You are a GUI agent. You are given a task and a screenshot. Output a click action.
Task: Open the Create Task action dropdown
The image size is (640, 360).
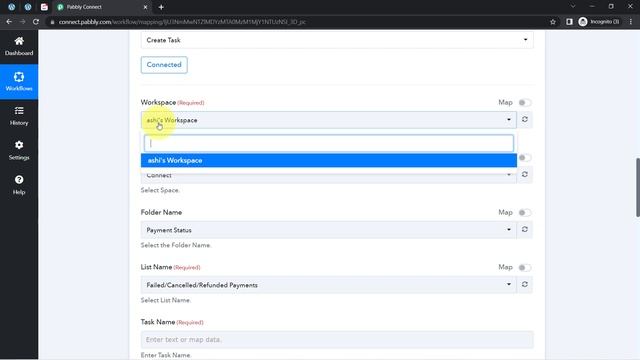tap(337, 40)
